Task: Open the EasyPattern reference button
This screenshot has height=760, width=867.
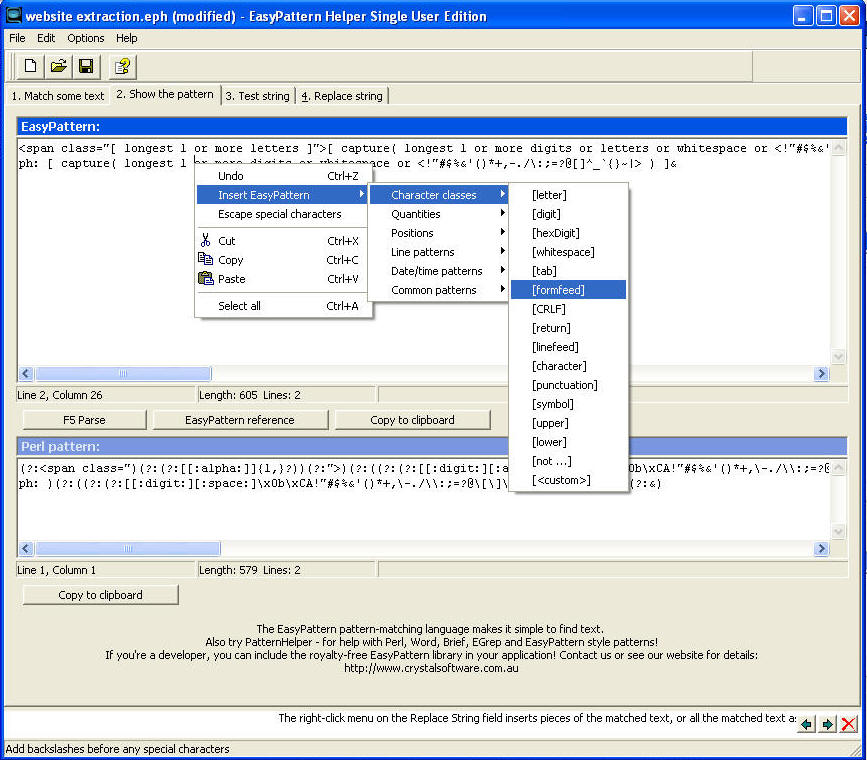Action: [x=240, y=420]
